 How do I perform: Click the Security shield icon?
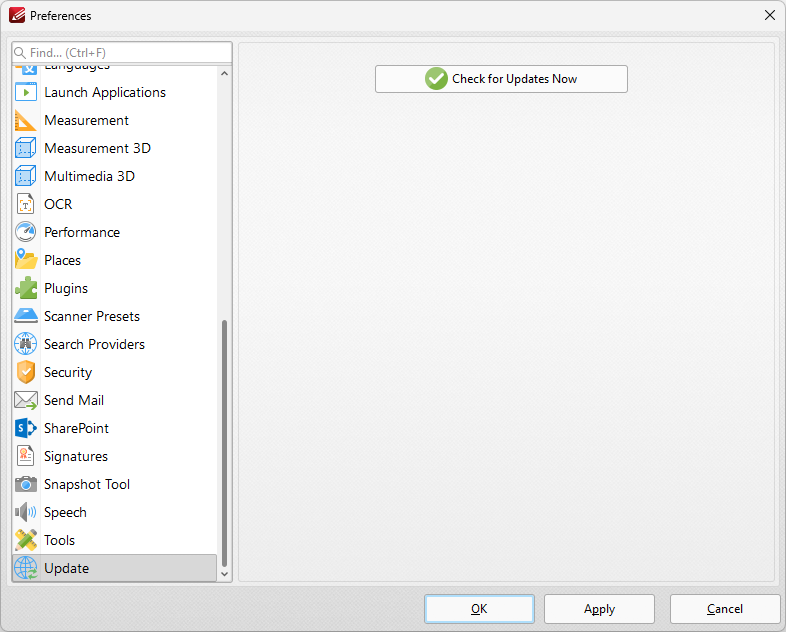click(26, 372)
